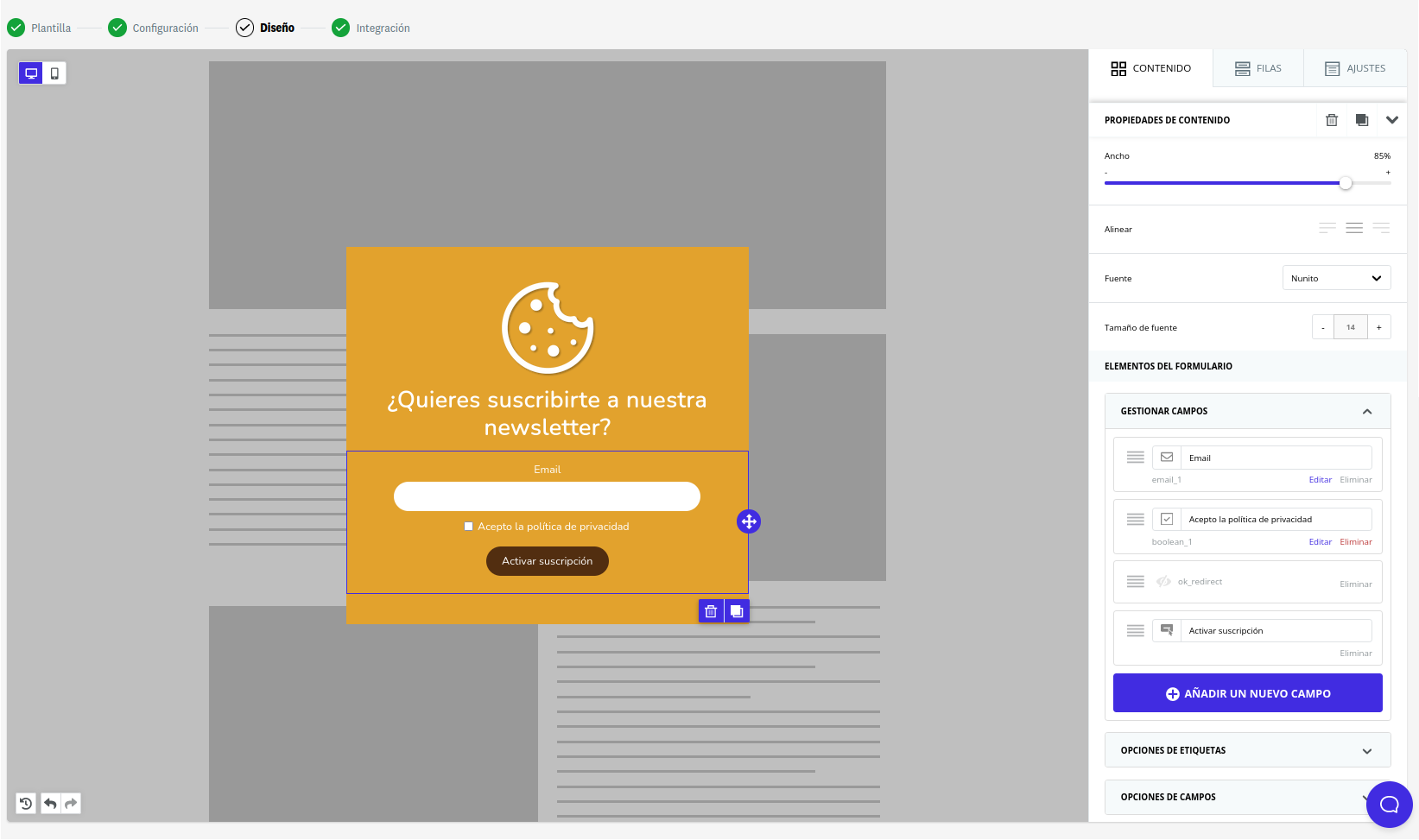The image size is (1419, 840).
Task: Increase font size with plus stepper
Action: pyautogui.click(x=1379, y=327)
